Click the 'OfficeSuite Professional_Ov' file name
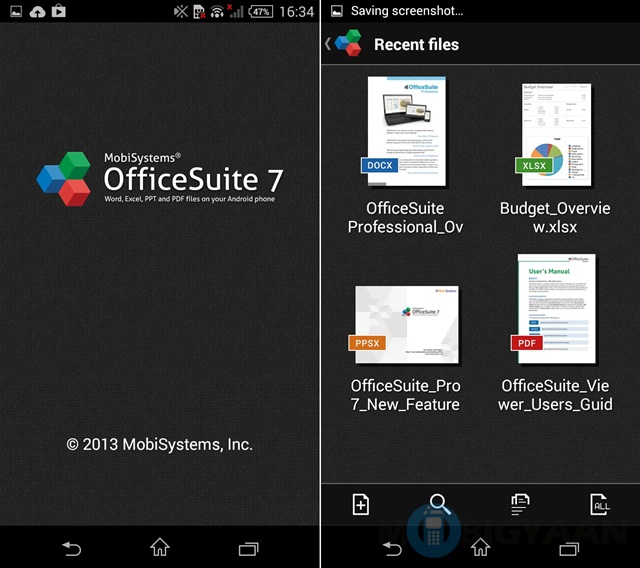This screenshot has height=568, width=640. 405,217
